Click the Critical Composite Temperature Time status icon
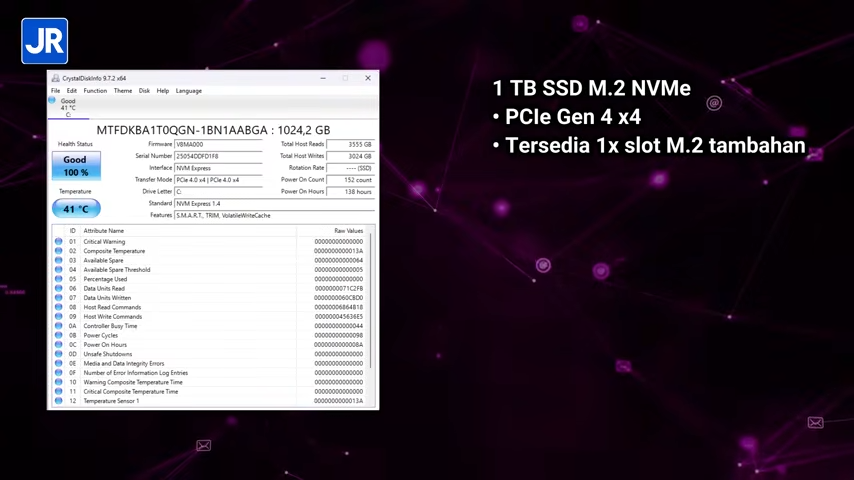 point(58,391)
